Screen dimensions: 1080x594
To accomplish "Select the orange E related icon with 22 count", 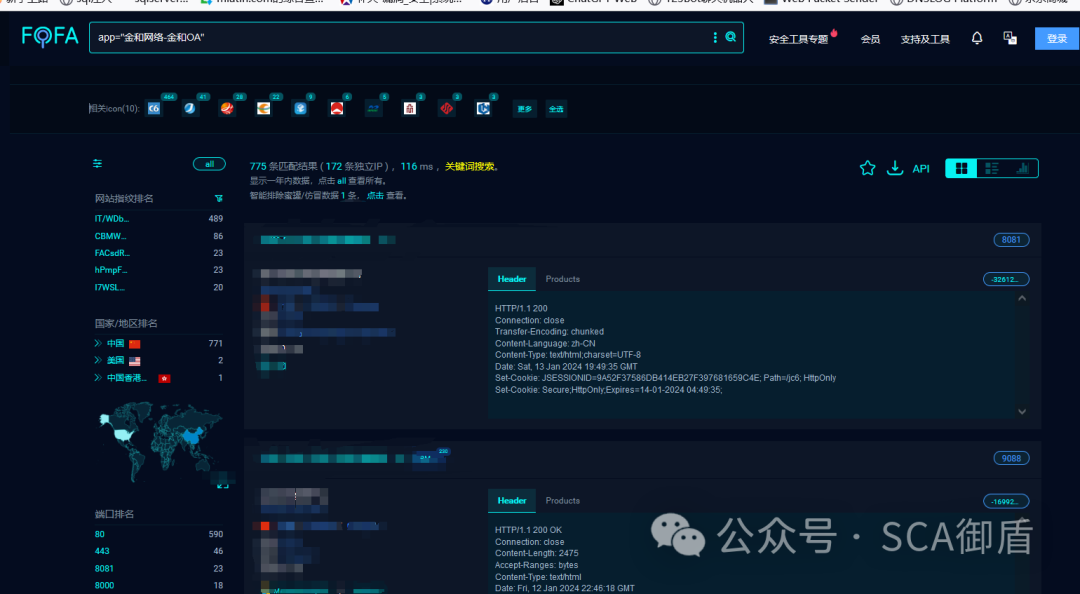I will tap(264, 108).
